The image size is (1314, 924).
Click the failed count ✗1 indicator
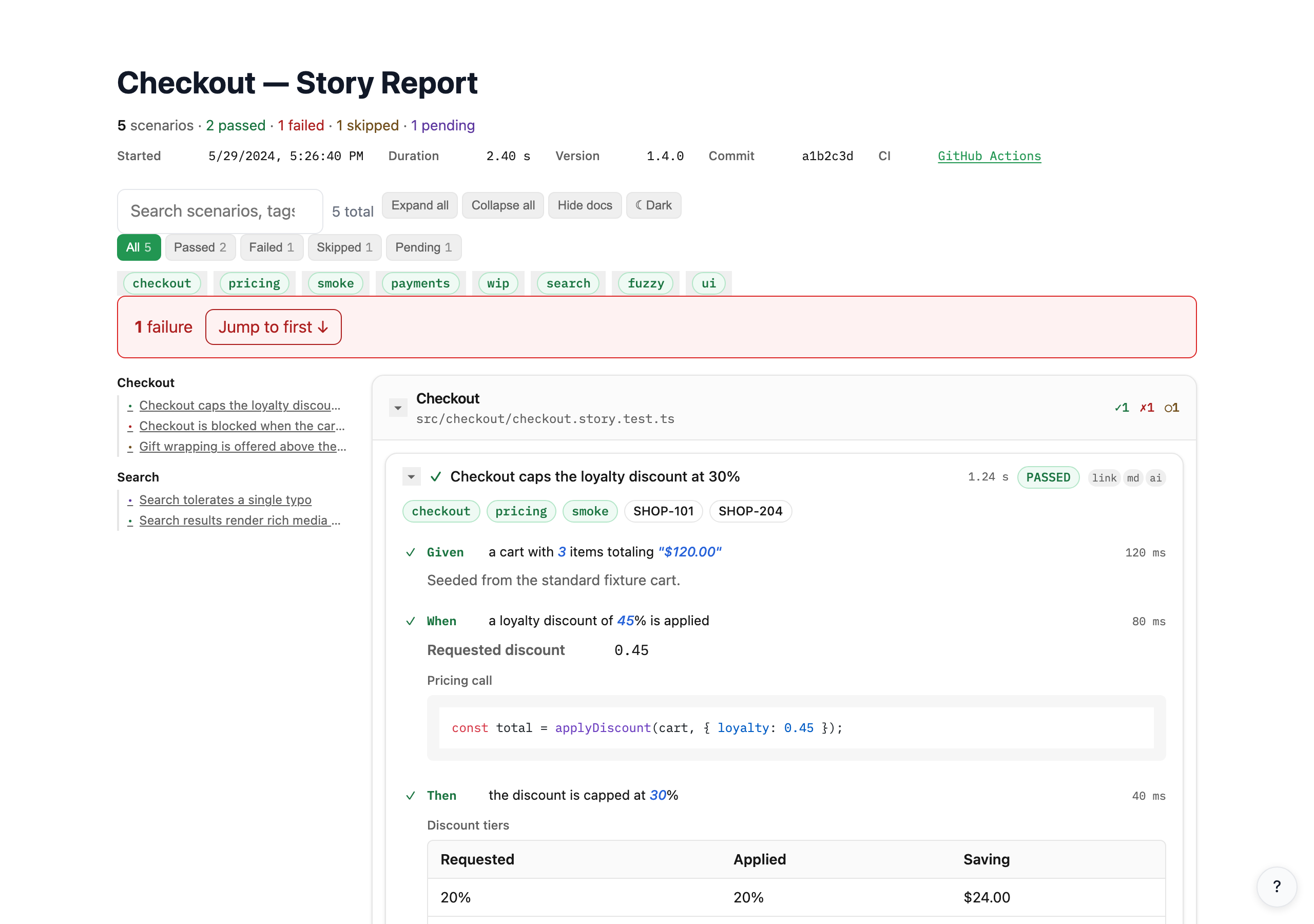(x=1147, y=408)
